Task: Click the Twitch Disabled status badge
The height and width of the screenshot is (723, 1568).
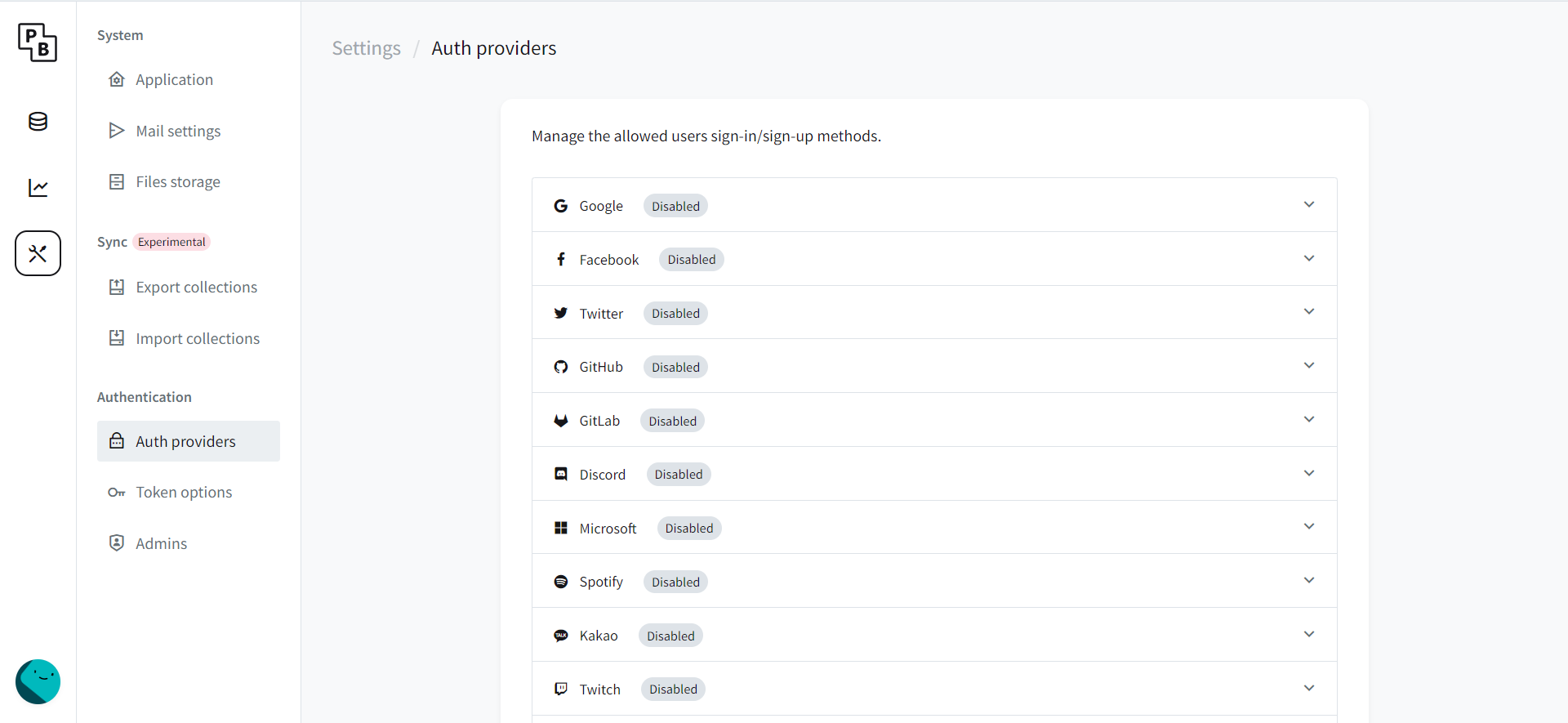Action: click(x=673, y=689)
